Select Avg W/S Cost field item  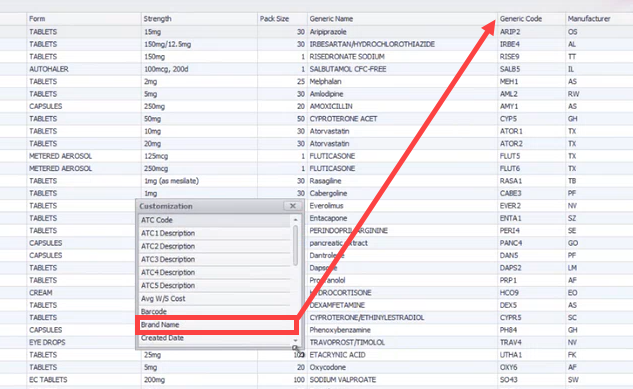point(215,299)
